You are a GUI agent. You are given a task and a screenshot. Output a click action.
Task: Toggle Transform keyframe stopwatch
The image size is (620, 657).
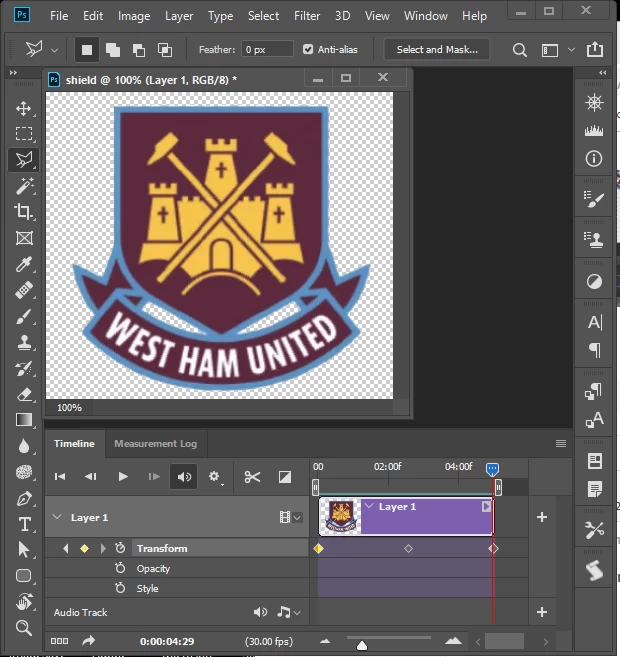click(120, 548)
